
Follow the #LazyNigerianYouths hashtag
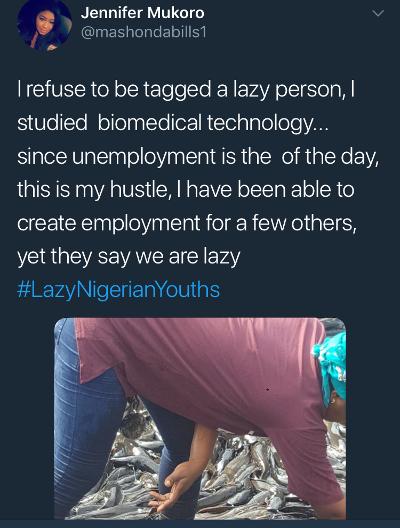pos(119,290)
